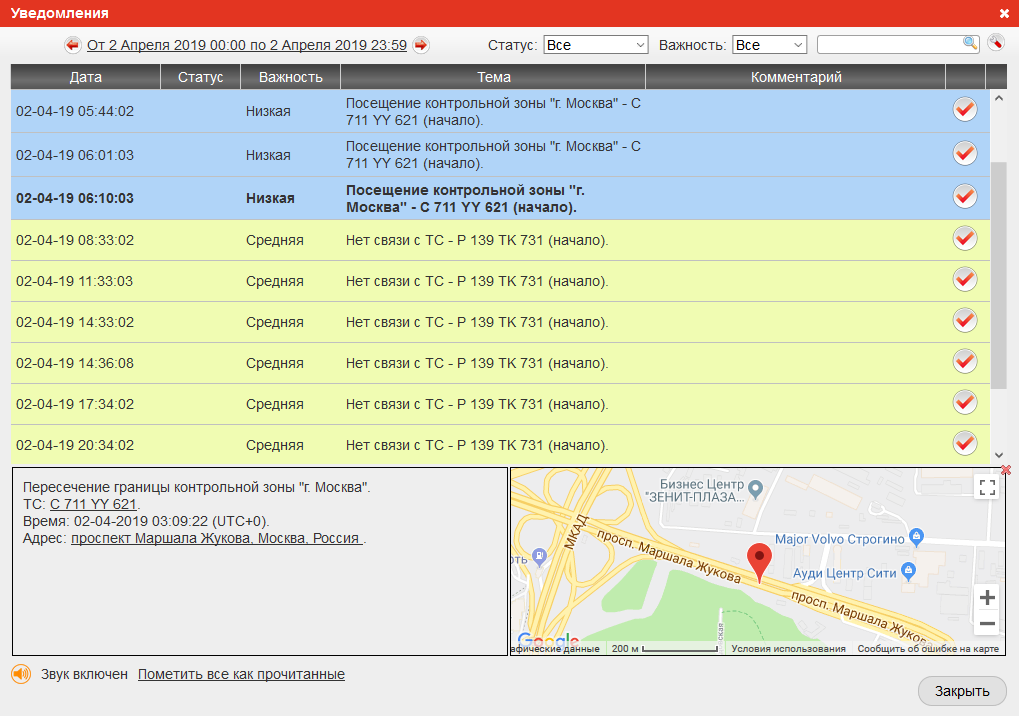Image resolution: width=1019 pixels, height=716 pixels.
Task: Click the Закрыть button
Action: [x=962, y=691]
